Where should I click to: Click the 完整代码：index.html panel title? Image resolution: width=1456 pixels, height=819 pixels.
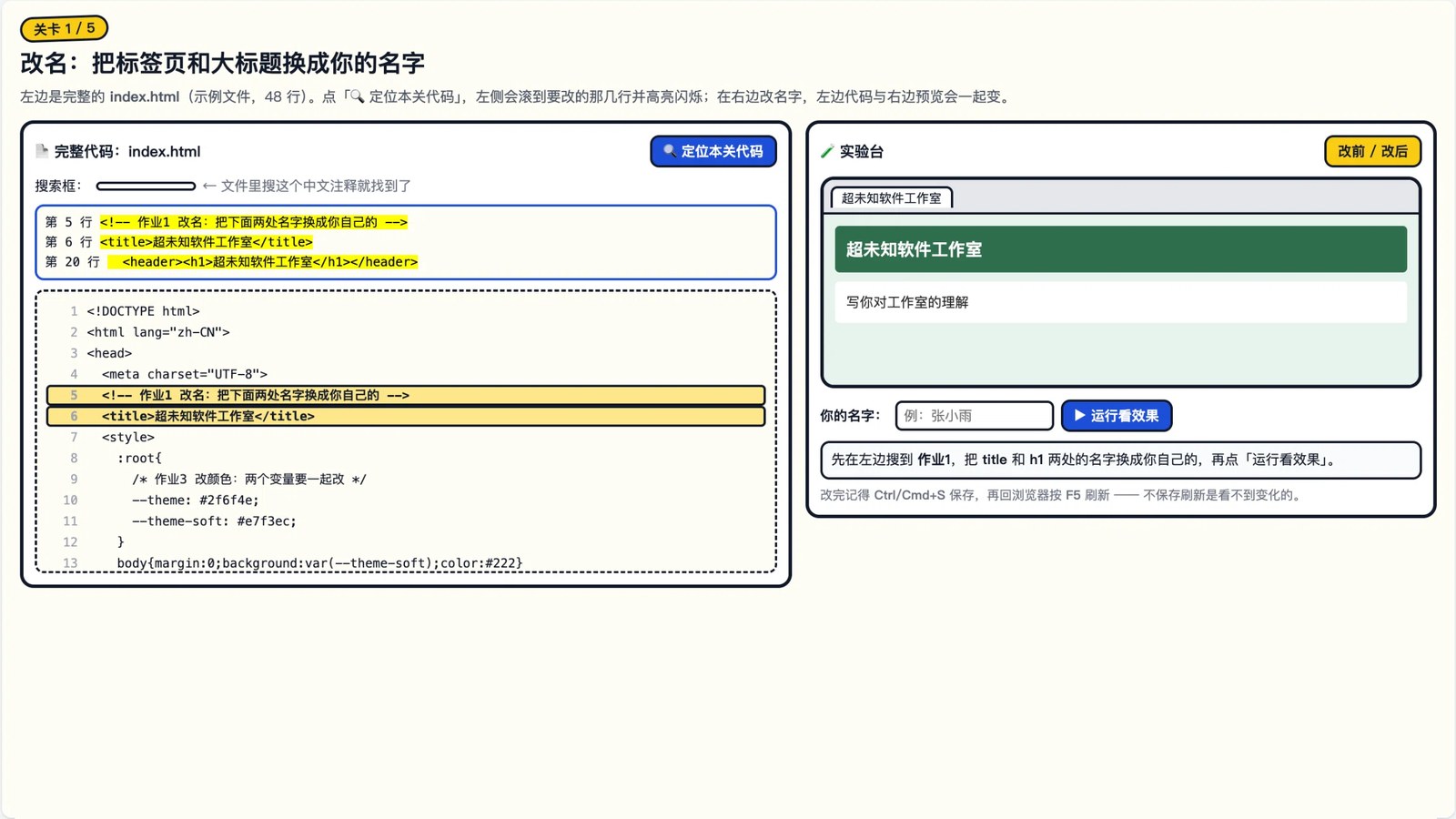click(x=127, y=151)
